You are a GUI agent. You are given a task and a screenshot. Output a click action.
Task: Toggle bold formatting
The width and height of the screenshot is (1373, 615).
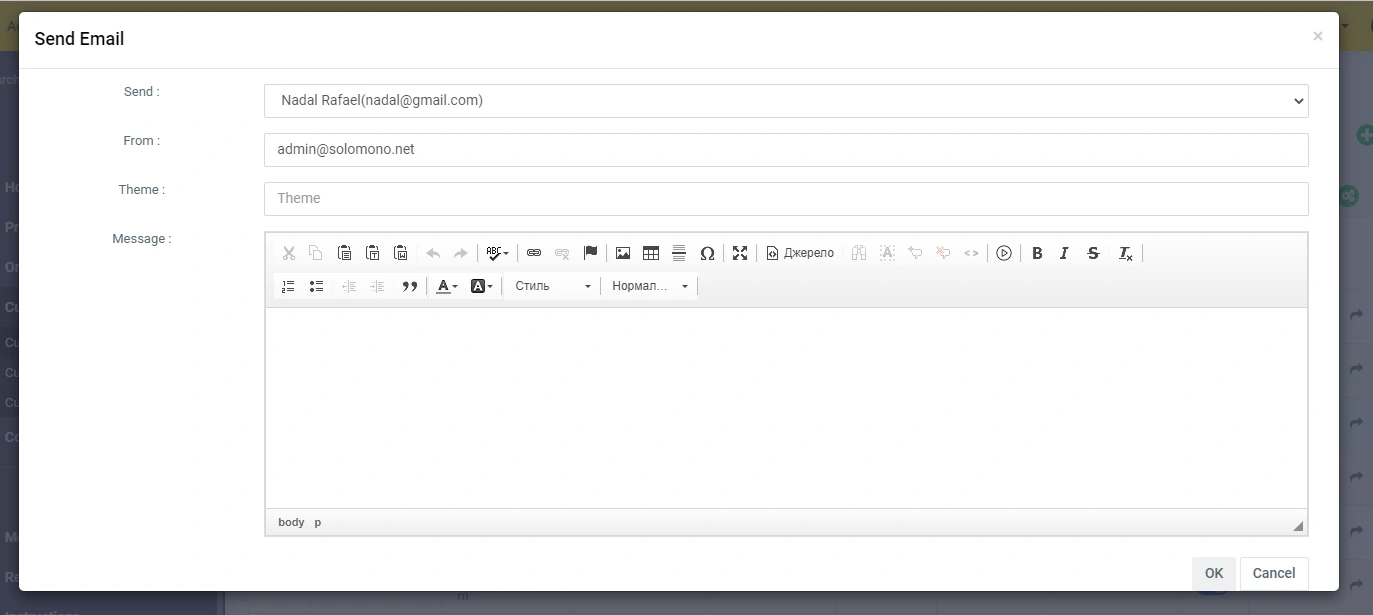point(1037,253)
